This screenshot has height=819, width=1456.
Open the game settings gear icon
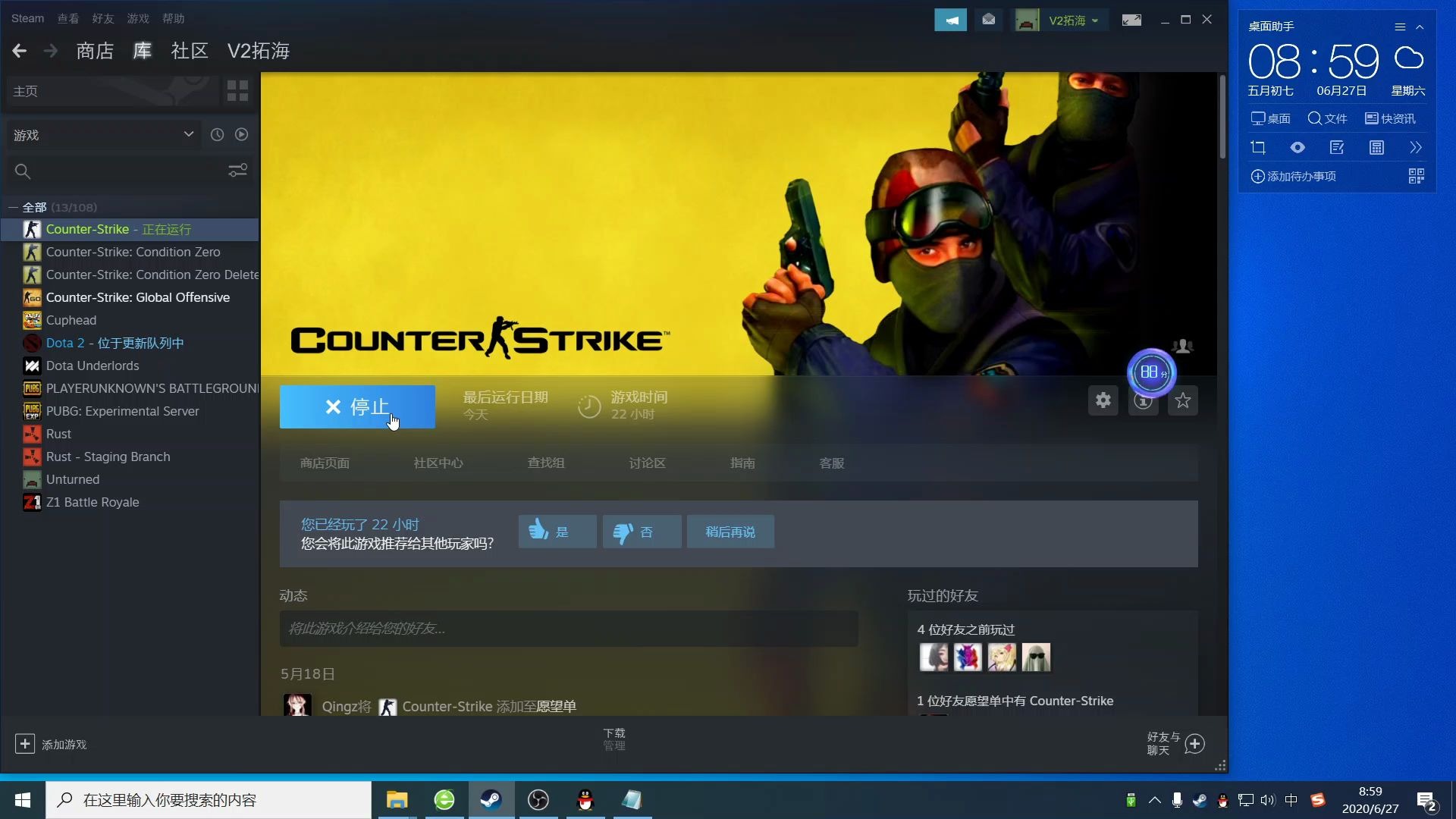[x=1103, y=400]
